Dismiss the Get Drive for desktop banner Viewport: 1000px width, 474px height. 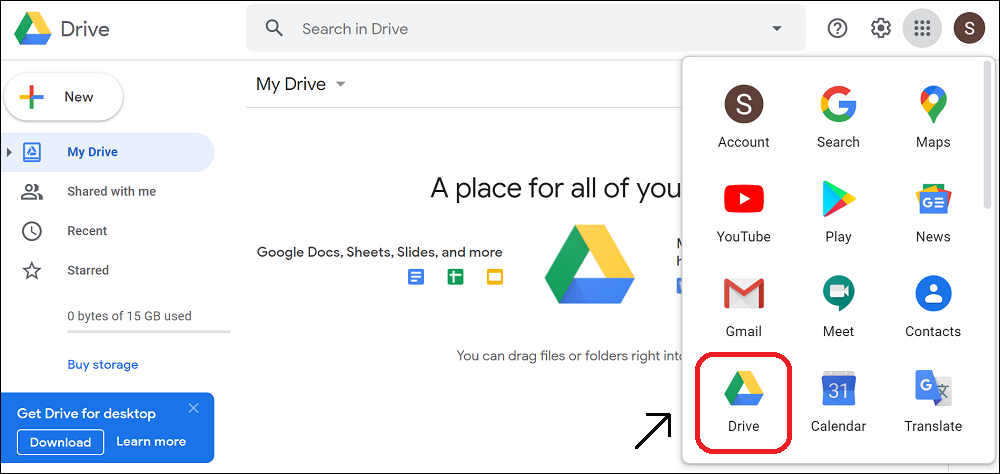[194, 408]
